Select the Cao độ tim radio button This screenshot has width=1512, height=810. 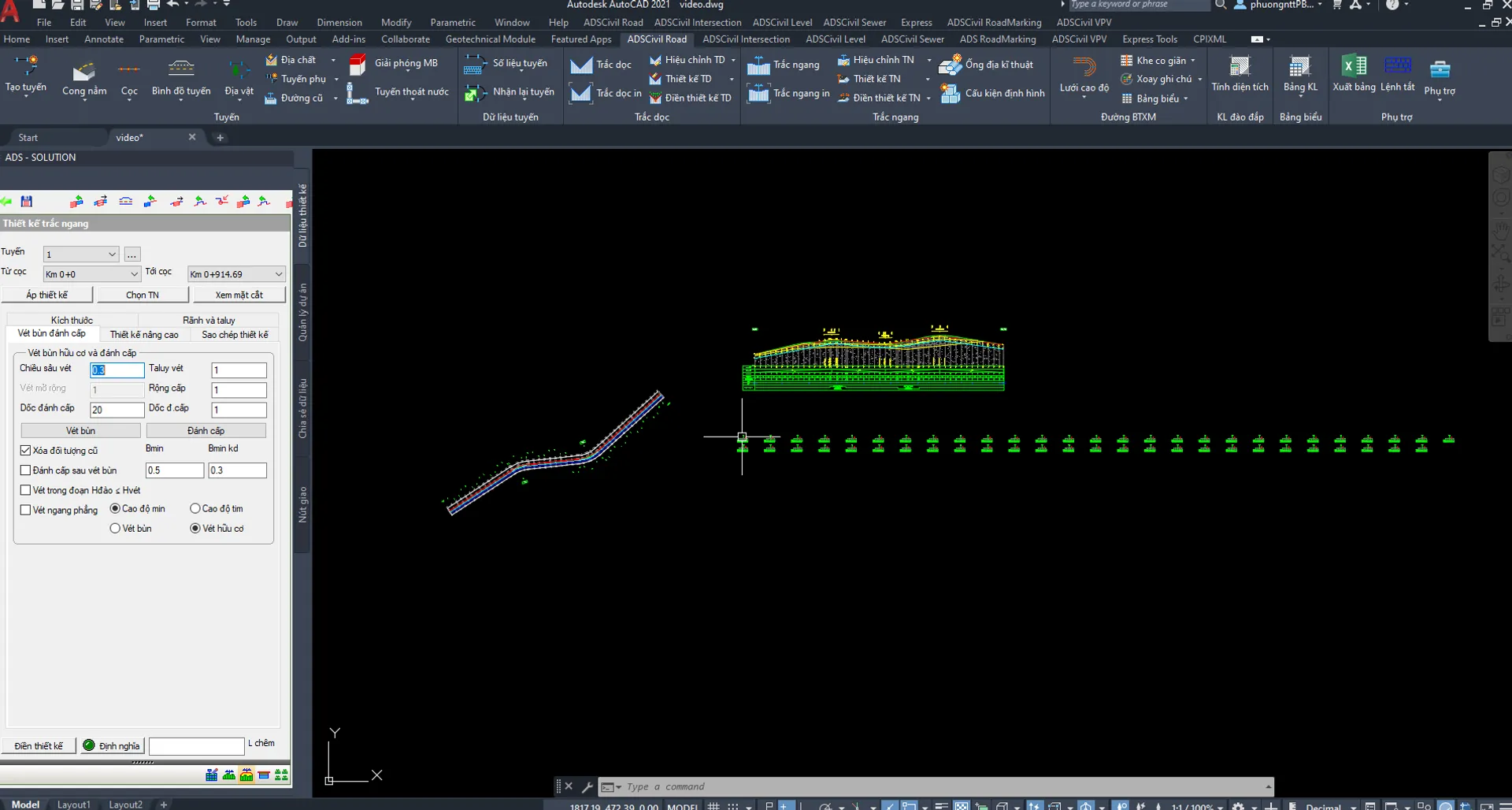pyautogui.click(x=195, y=509)
